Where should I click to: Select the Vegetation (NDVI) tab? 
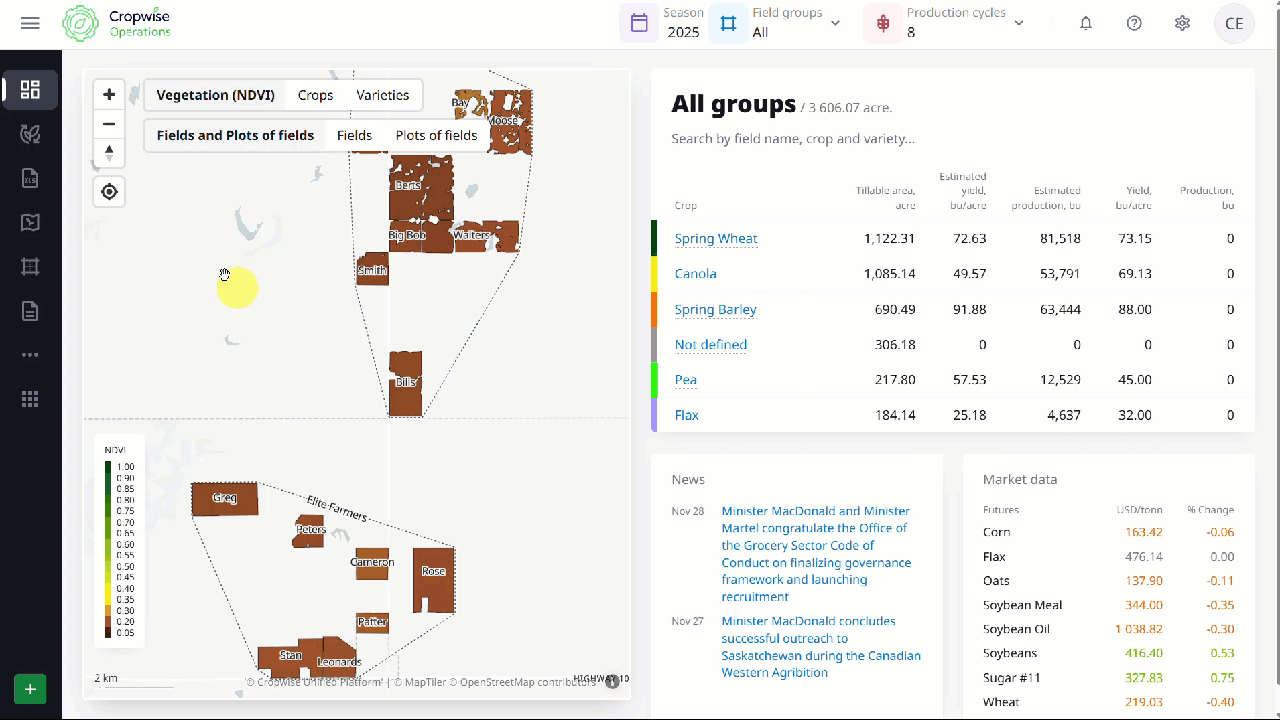[214, 95]
